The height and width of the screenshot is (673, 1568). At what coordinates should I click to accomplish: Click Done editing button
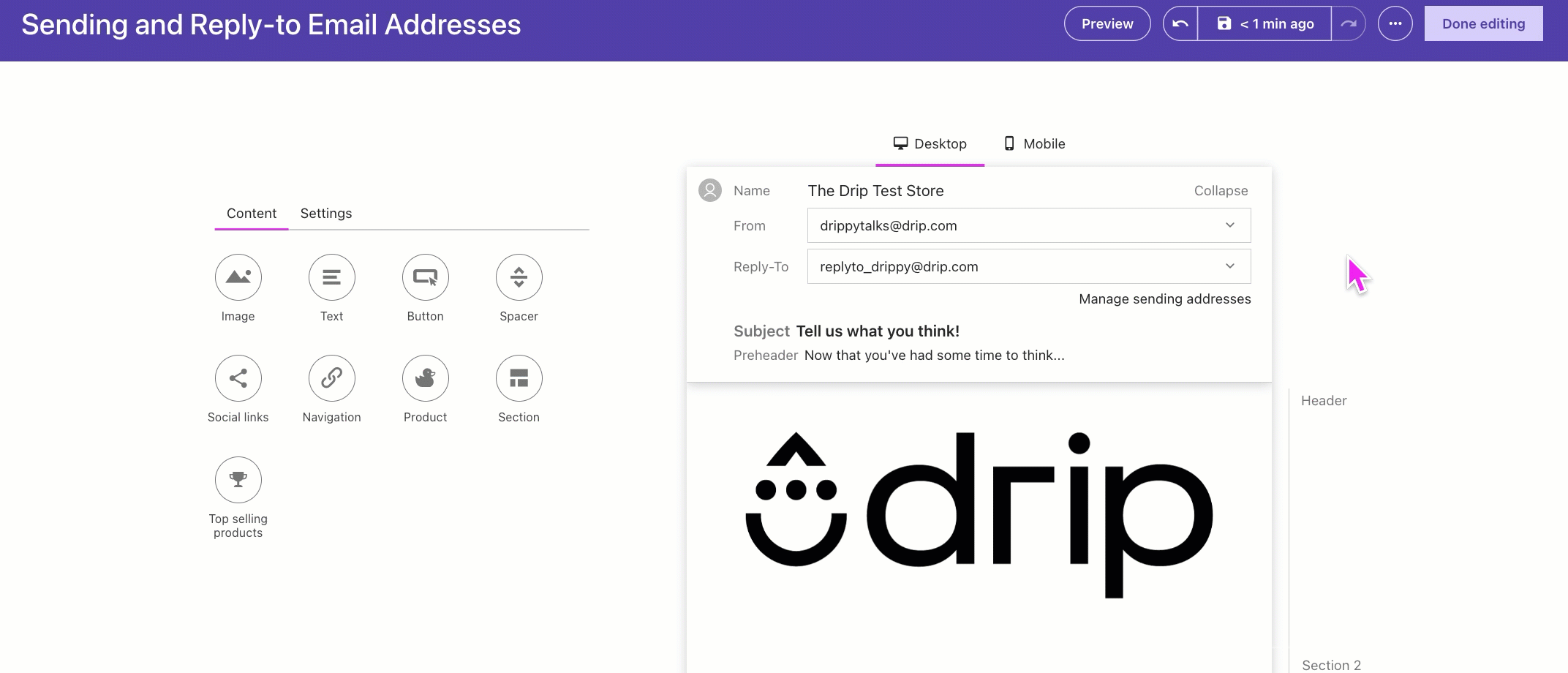pyautogui.click(x=1484, y=23)
